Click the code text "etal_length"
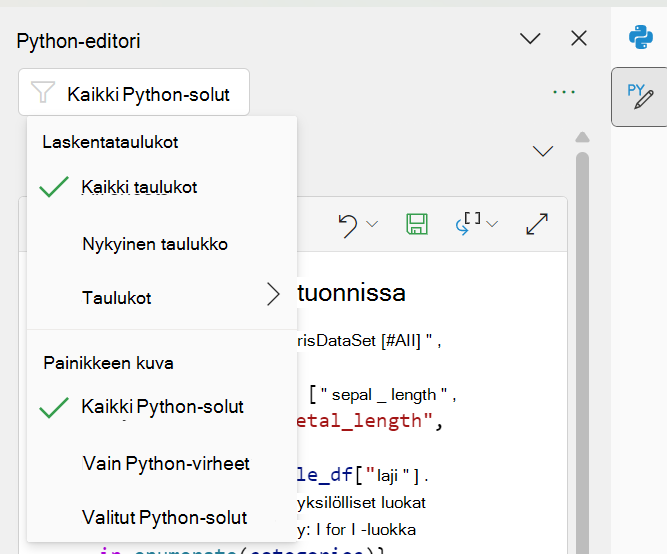667x554 pixels. (365, 421)
